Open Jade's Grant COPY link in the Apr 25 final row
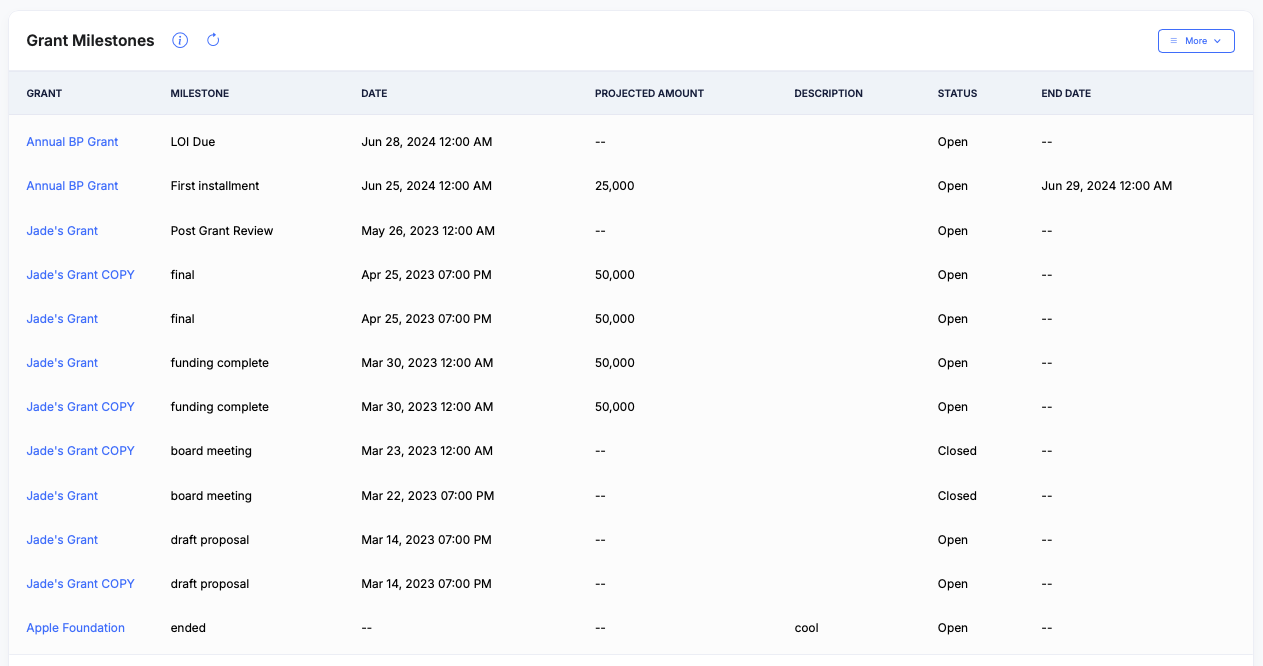 point(80,275)
